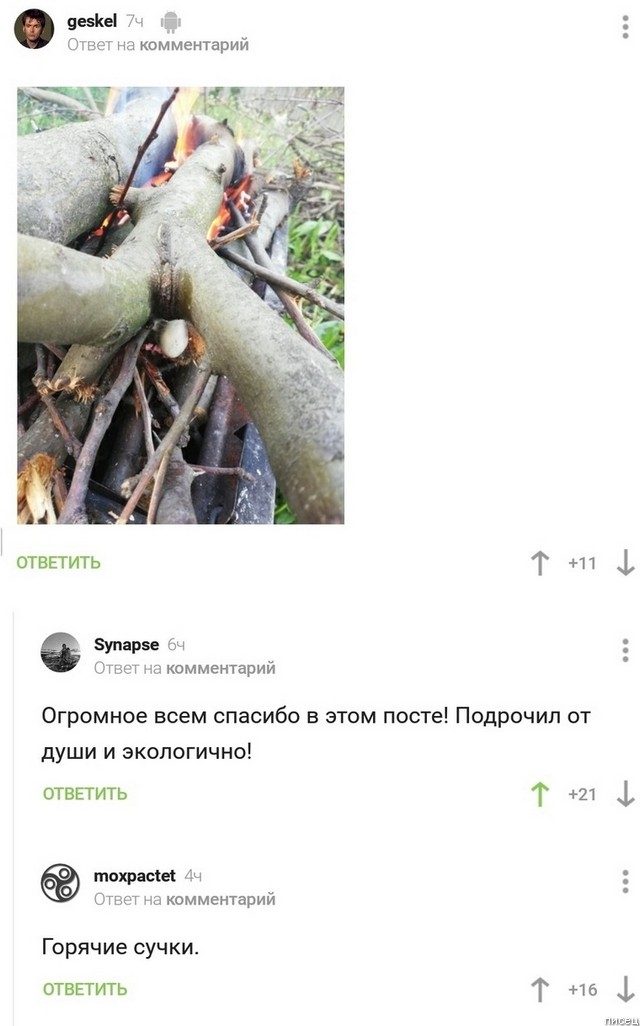Open three-dot menu on moxpactet's comment
640x1026 pixels.
point(626,881)
